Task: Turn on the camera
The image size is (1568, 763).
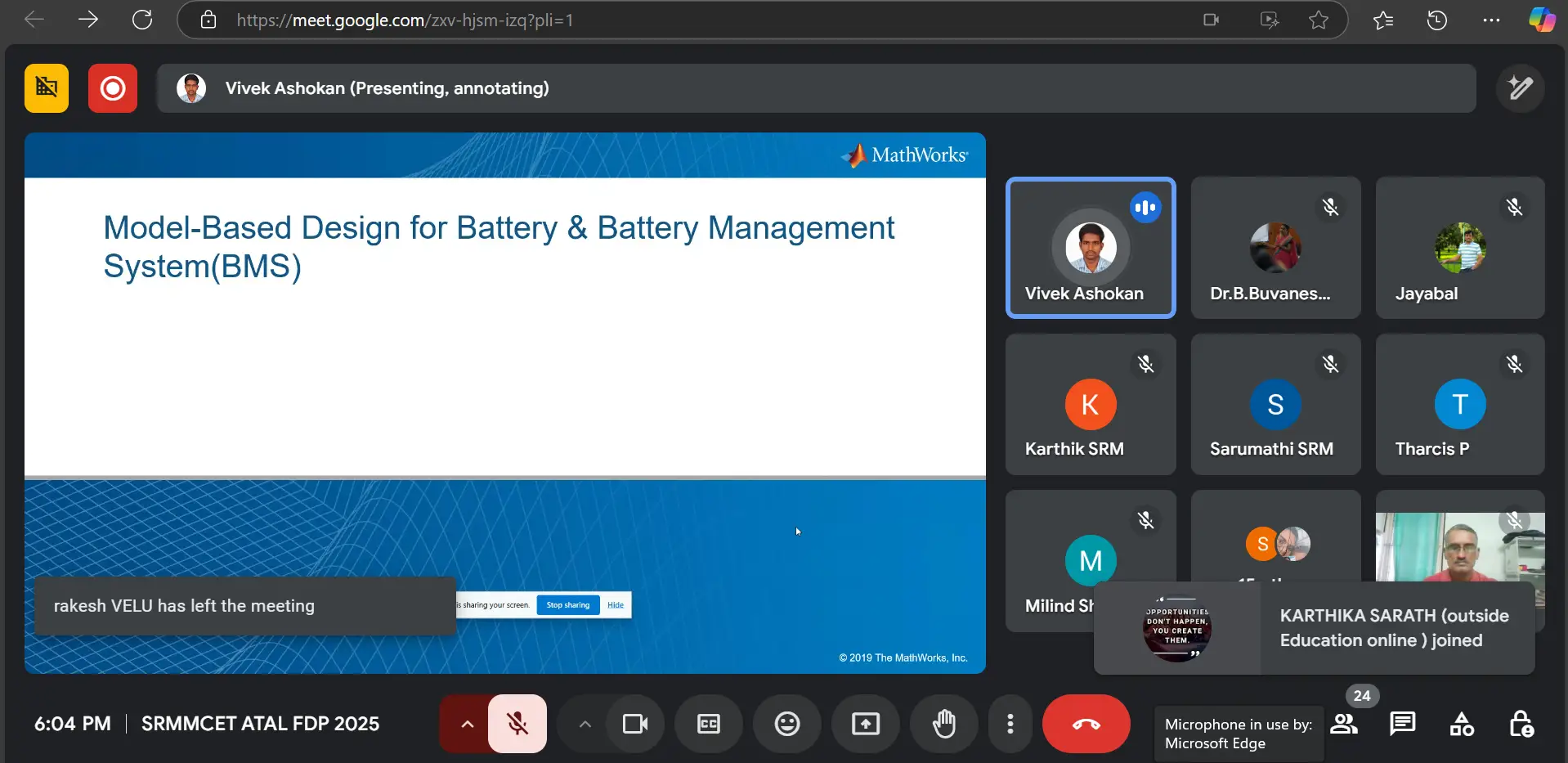Action: (x=634, y=724)
